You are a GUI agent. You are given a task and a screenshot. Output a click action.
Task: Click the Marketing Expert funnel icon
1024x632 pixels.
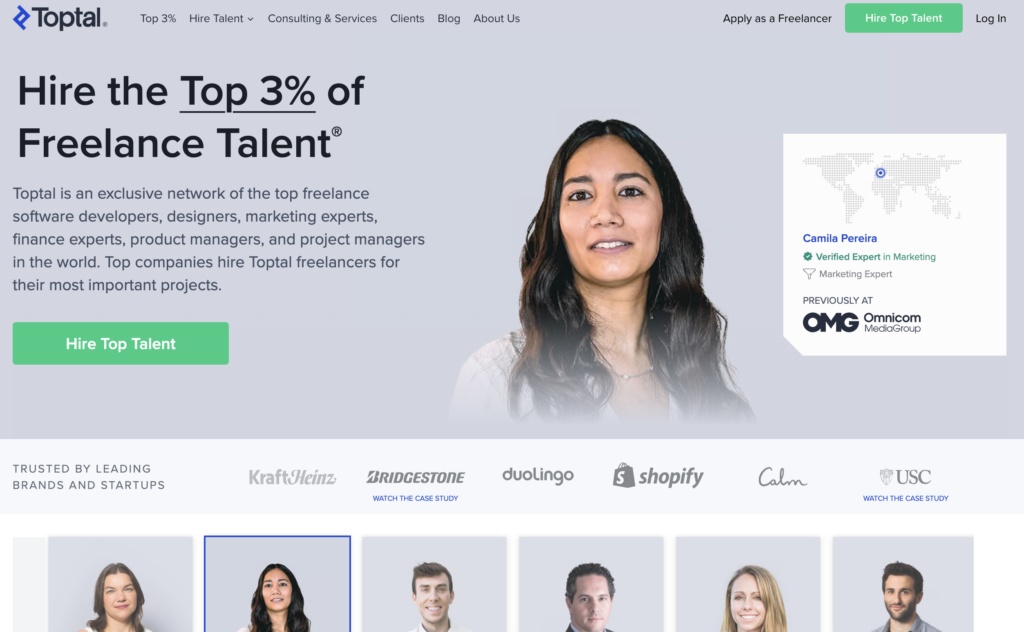(808, 274)
